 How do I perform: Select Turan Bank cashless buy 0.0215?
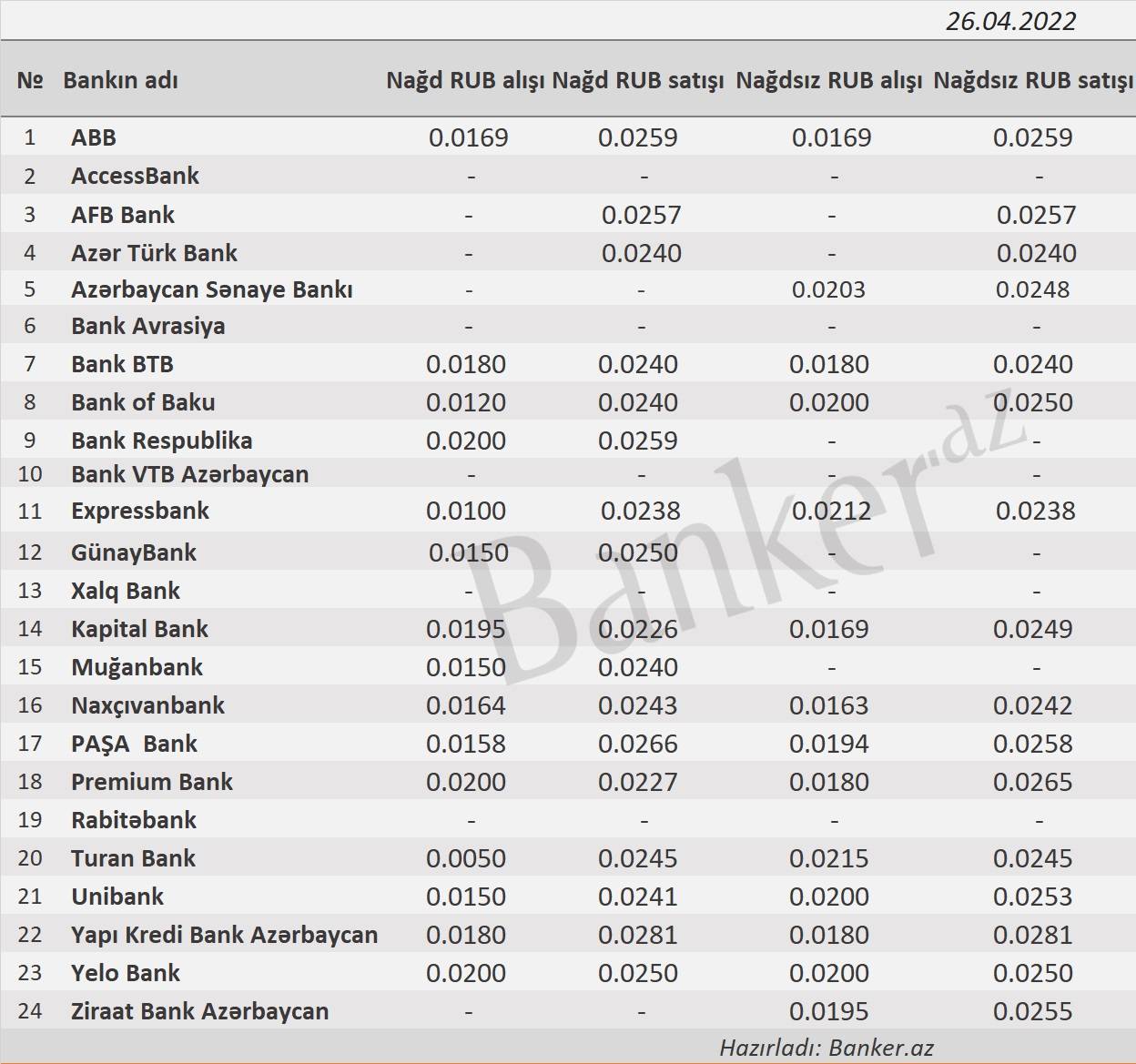click(x=829, y=858)
